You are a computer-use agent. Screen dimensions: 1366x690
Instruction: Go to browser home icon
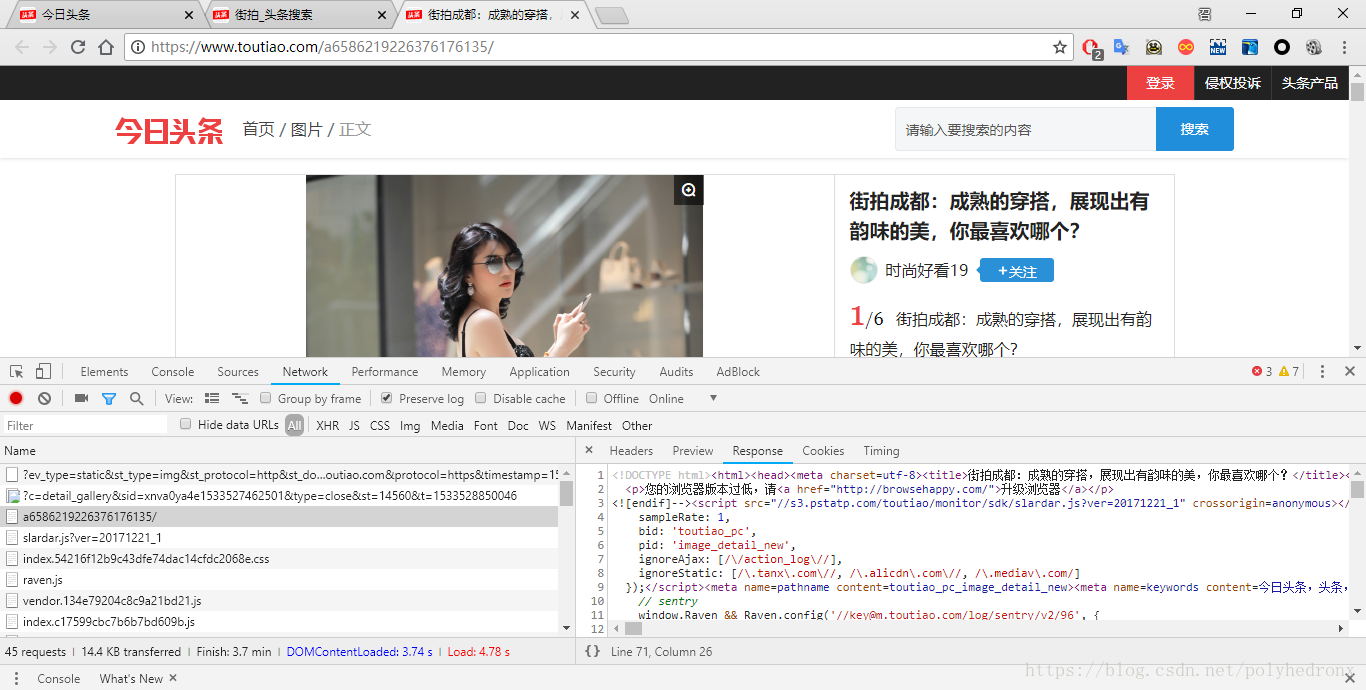click(x=106, y=47)
